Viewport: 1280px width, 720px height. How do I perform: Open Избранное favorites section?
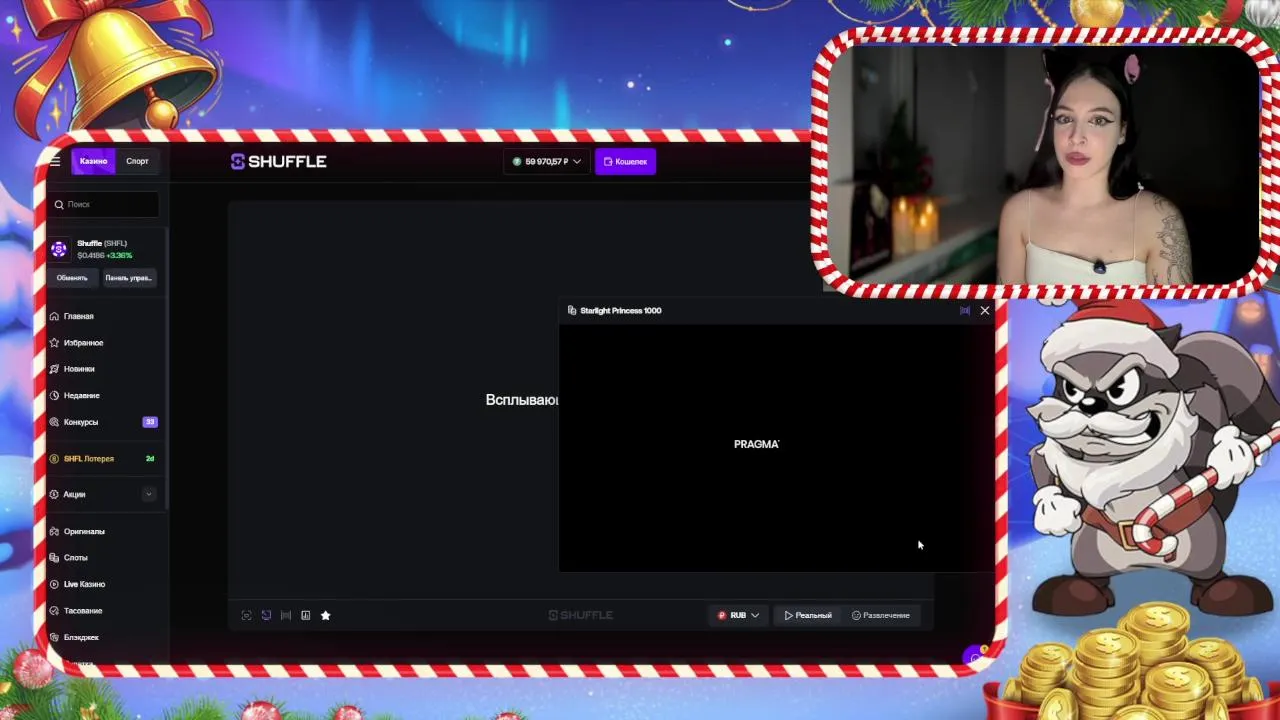click(x=83, y=342)
